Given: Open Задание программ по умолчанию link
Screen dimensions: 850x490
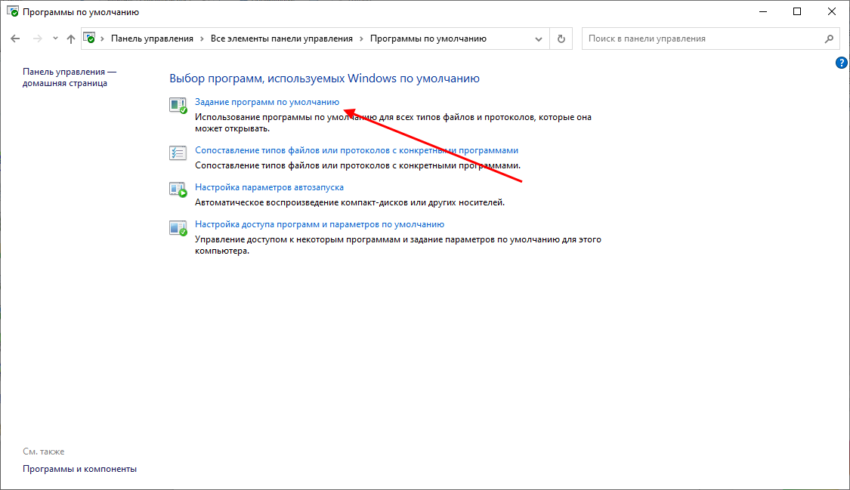Looking at the screenshot, I should click(267, 102).
